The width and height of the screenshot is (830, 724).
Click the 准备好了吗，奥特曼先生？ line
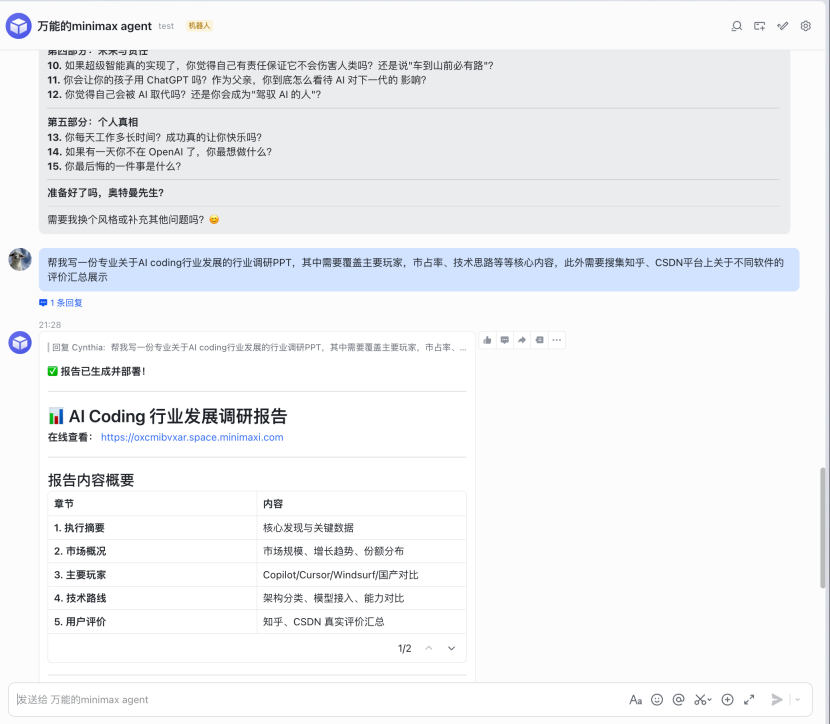coord(105,193)
